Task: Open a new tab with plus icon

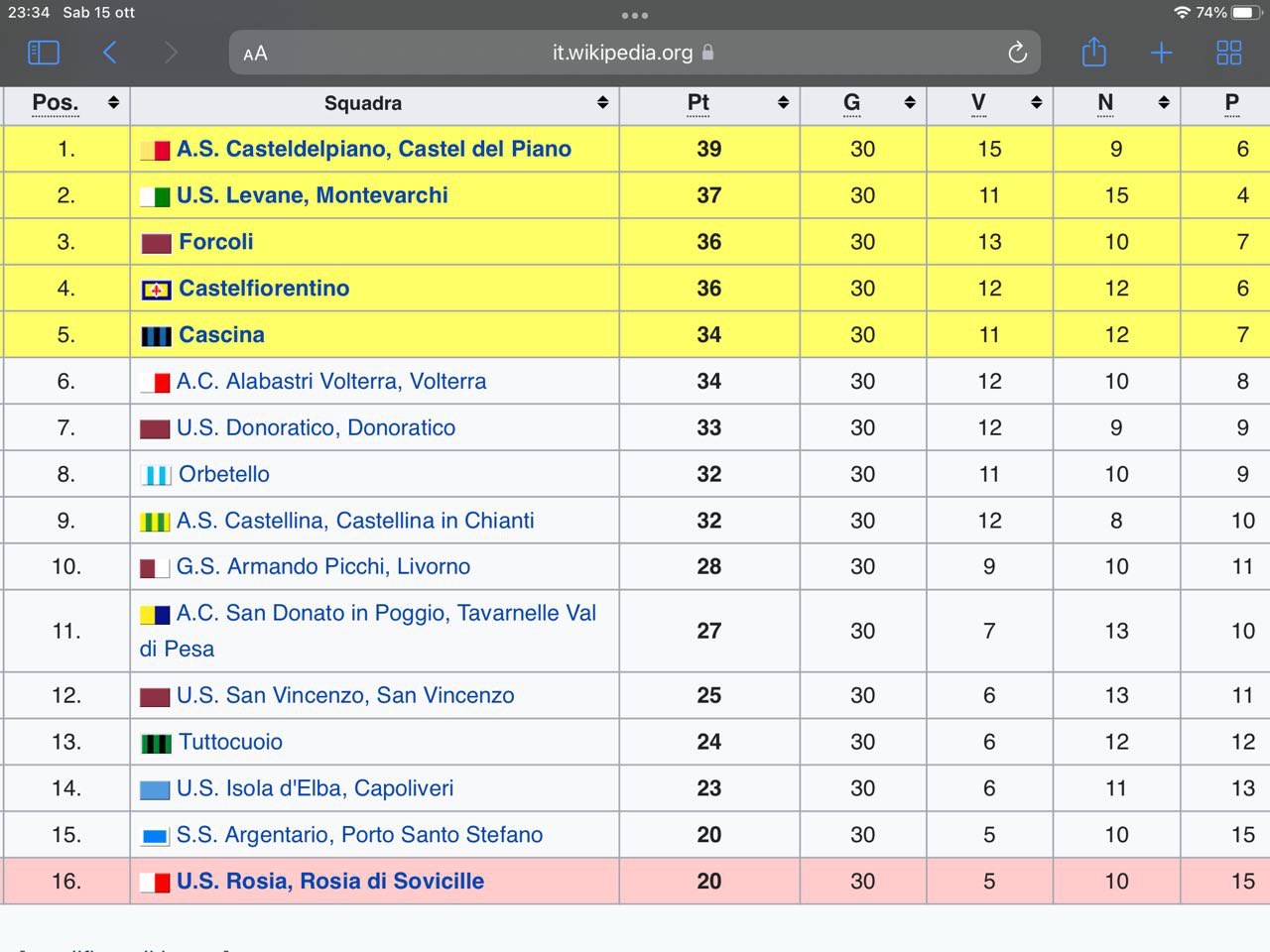Action: [x=1161, y=53]
